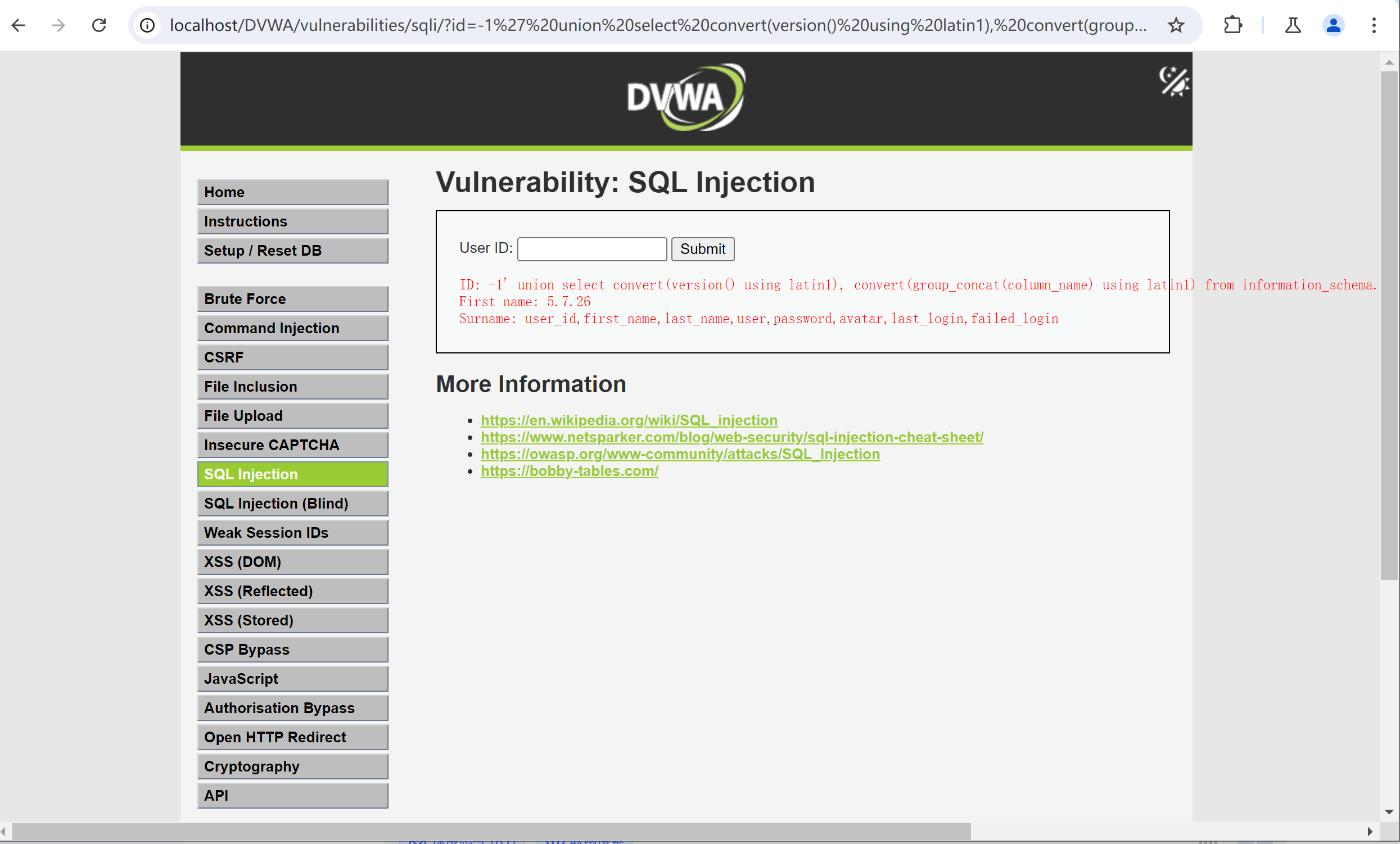
Task: Click the browser forward arrow
Action: pyautogui.click(x=58, y=25)
